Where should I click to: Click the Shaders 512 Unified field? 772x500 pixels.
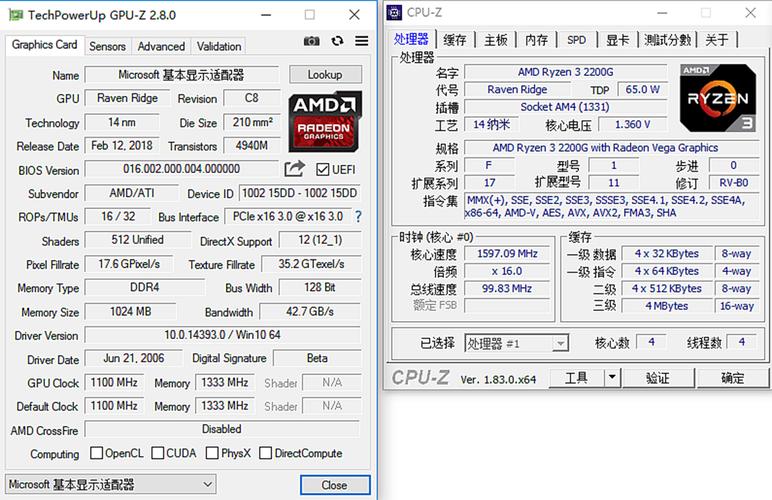(137, 240)
